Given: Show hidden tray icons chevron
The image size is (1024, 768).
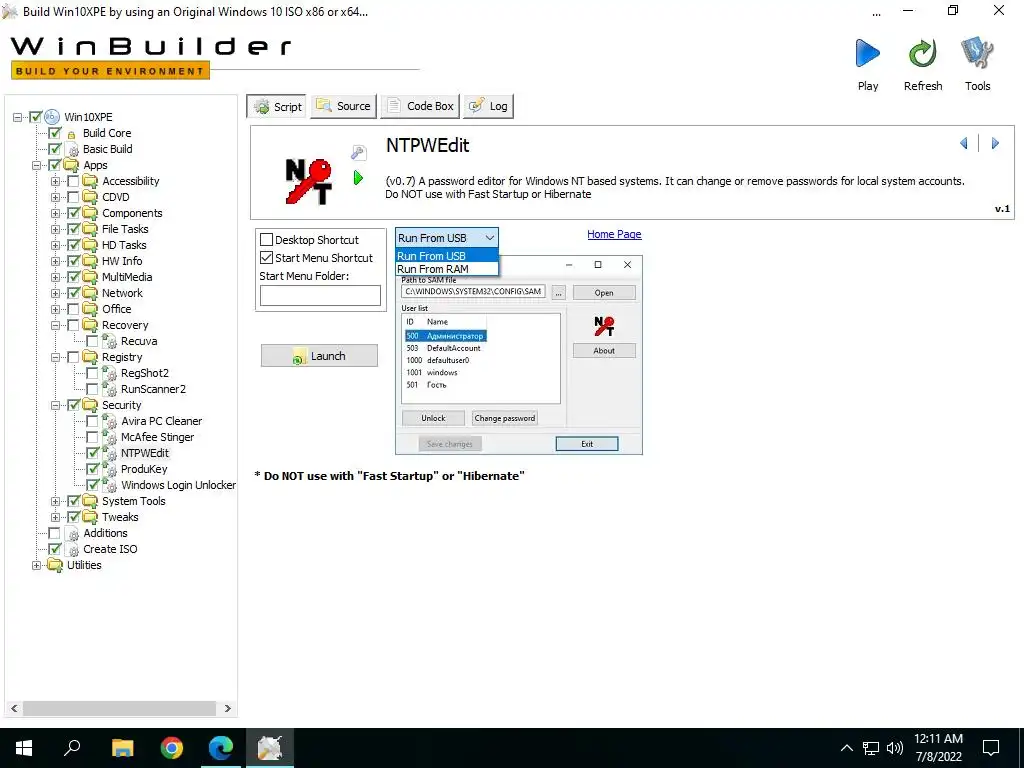Looking at the screenshot, I should pyautogui.click(x=846, y=748).
